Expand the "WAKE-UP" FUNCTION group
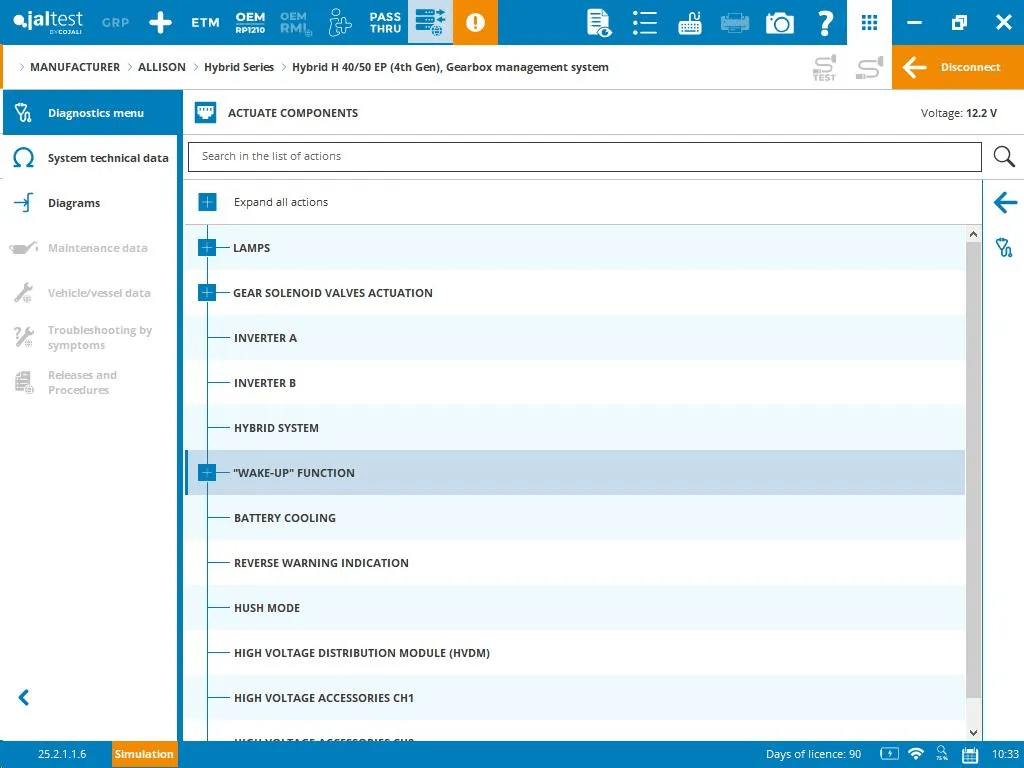1024x768 pixels. [x=207, y=473]
